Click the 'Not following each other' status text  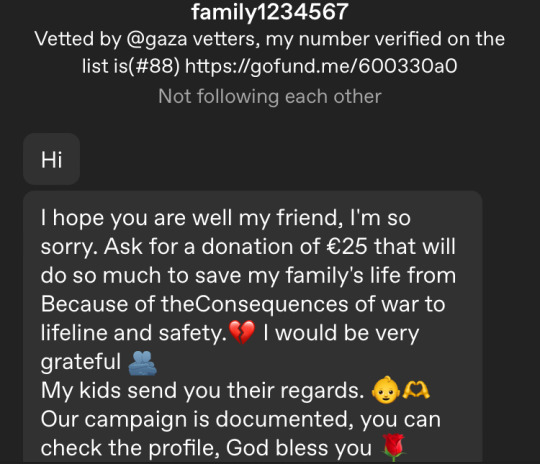click(x=270, y=96)
